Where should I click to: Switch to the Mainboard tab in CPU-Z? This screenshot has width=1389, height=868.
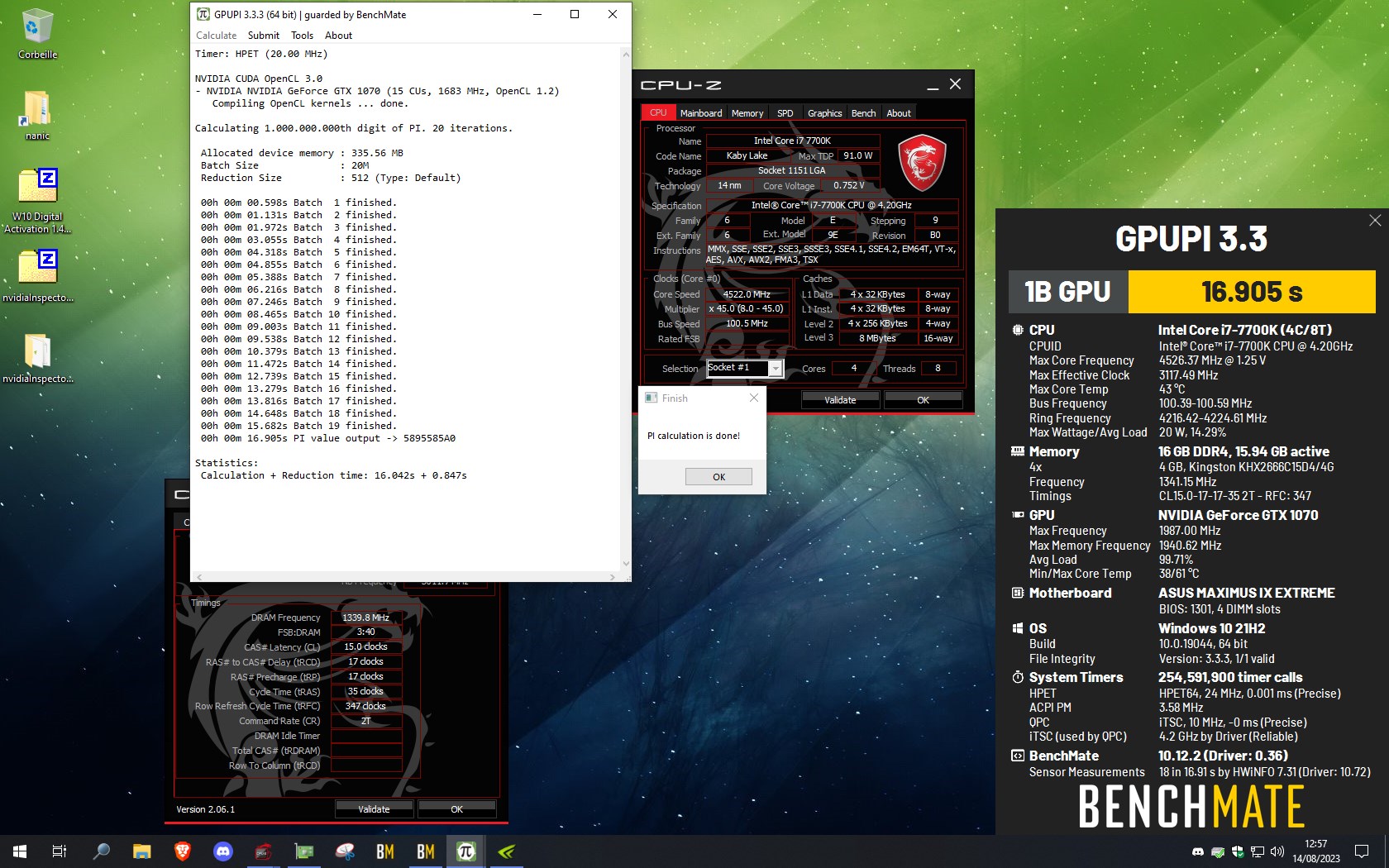[x=701, y=113]
